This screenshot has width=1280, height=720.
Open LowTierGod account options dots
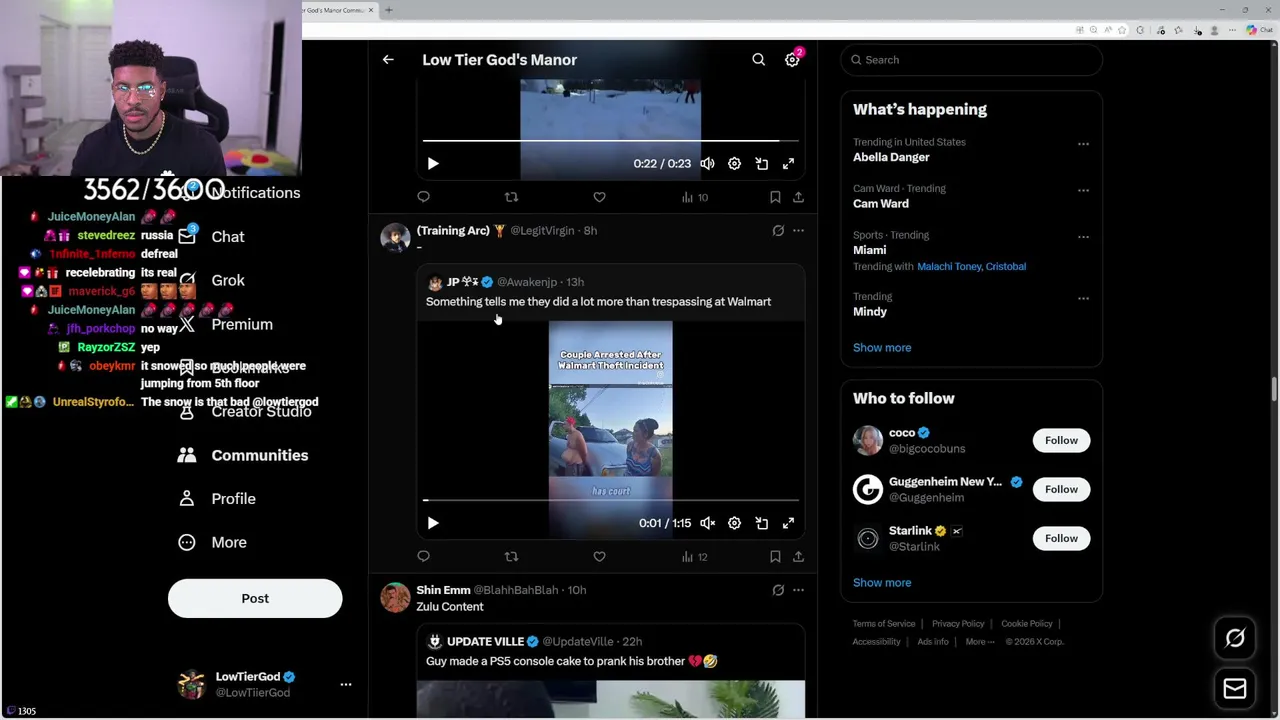[x=346, y=685]
